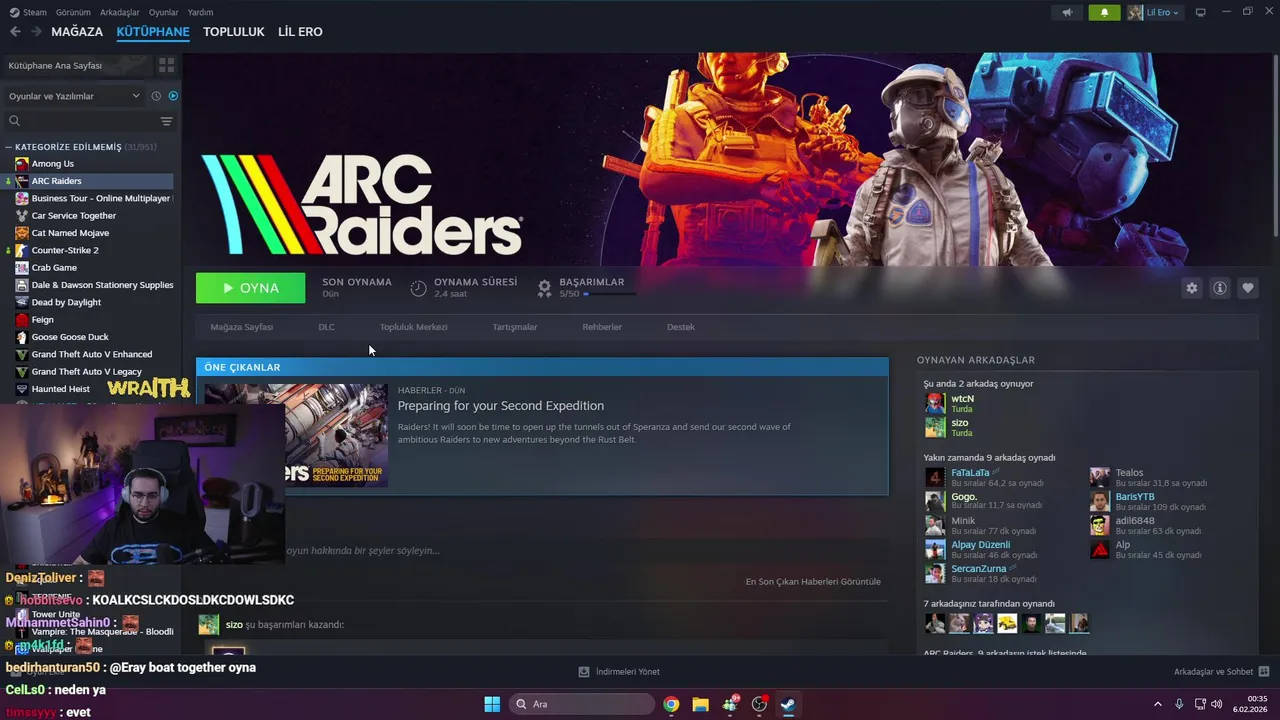Open BarisYTB friend profile
The image size is (1280, 720).
[x=1135, y=497]
